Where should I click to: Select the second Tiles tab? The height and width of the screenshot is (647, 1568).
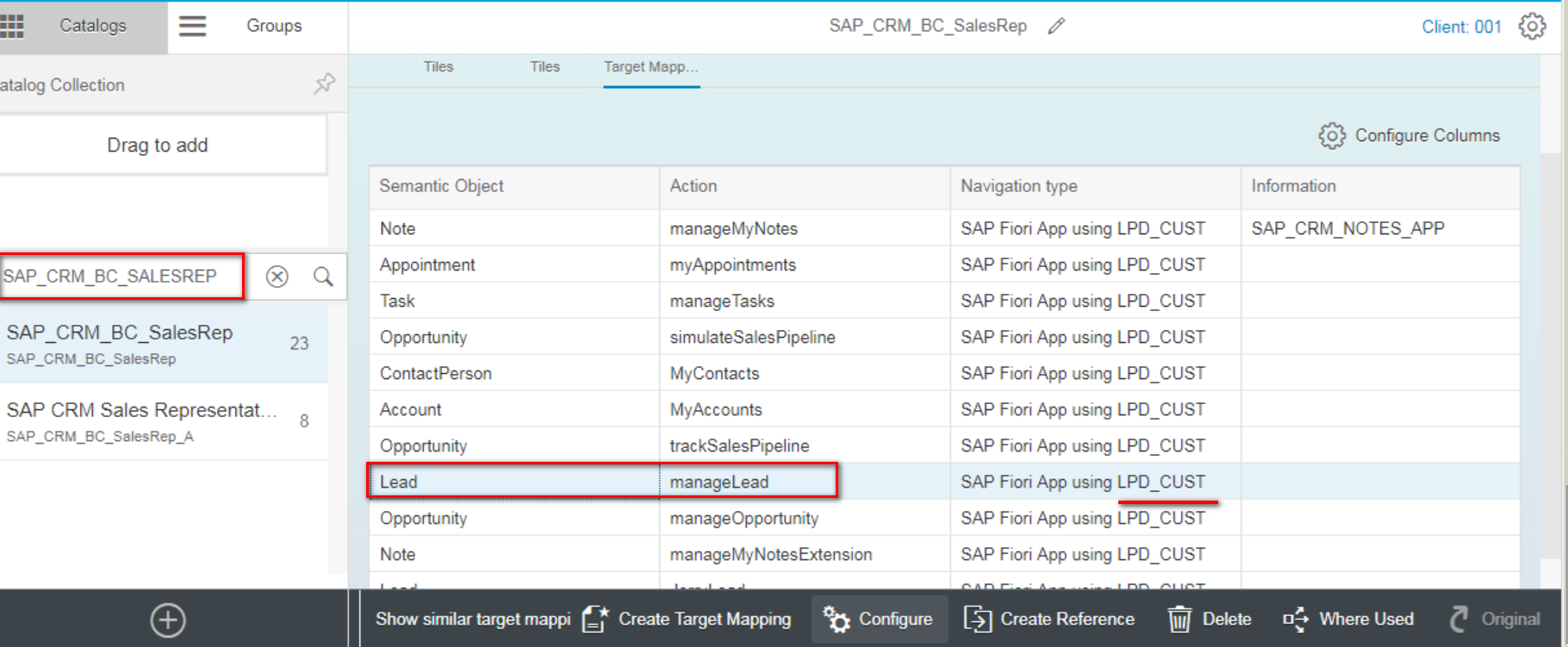[x=544, y=66]
